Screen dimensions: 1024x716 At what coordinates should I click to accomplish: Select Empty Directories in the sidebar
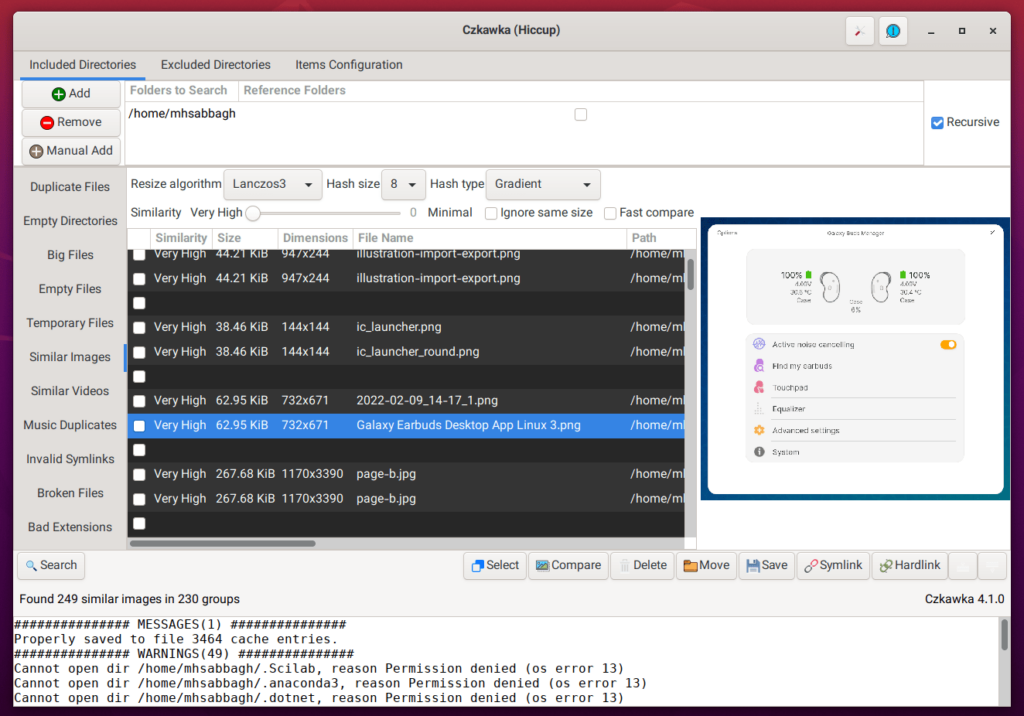point(70,221)
